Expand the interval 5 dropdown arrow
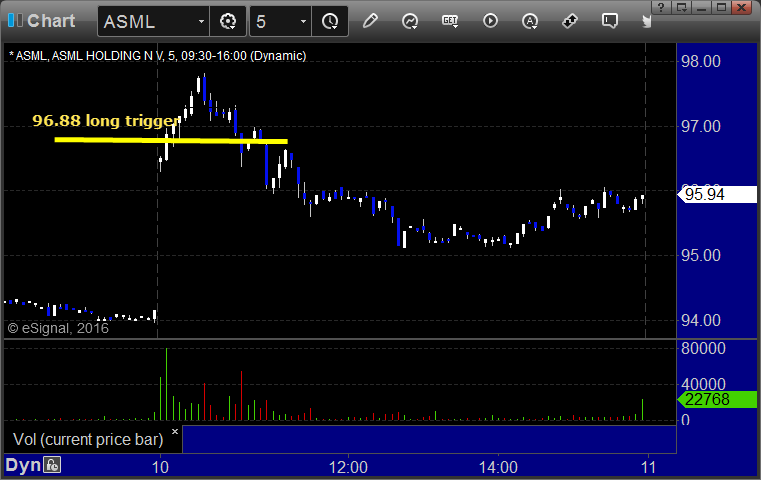 point(303,22)
